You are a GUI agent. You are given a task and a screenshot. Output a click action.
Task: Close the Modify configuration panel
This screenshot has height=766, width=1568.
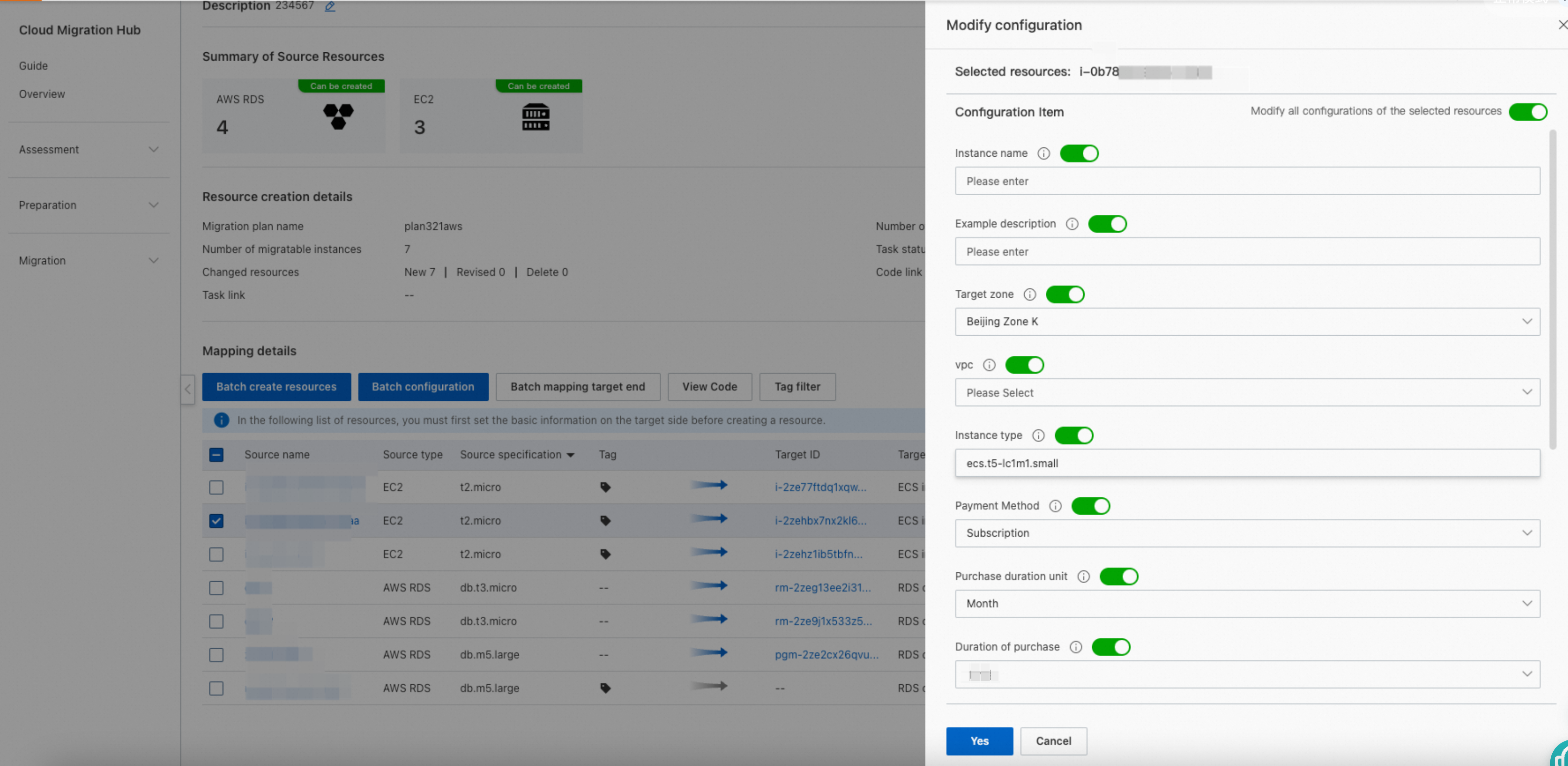(1562, 25)
